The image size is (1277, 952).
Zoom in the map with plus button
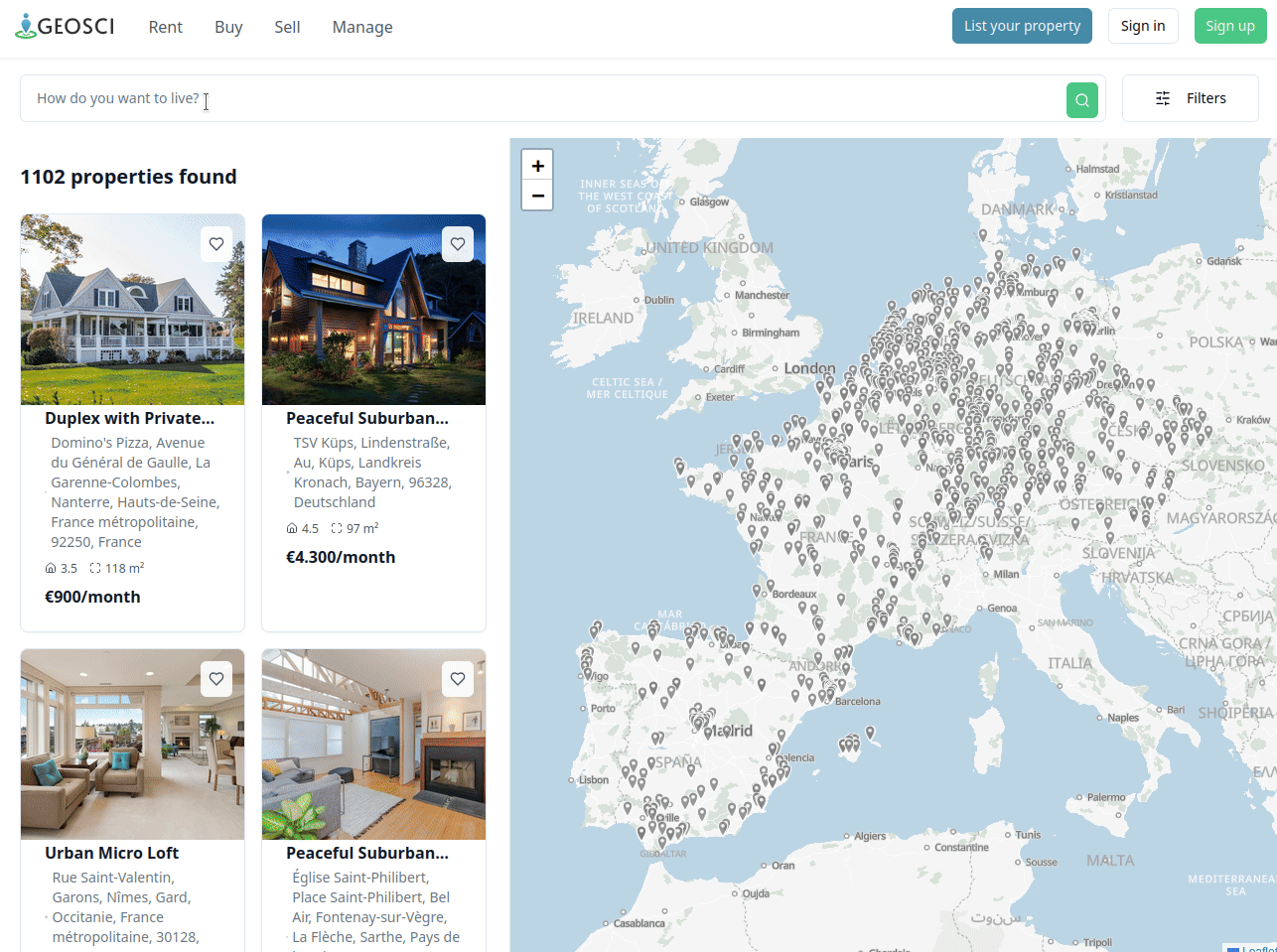(537, 166)
